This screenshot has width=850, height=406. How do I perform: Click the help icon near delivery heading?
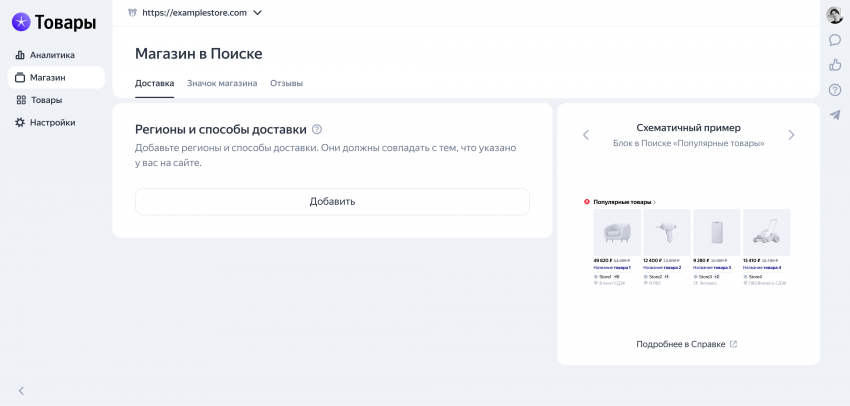[317, 129]
